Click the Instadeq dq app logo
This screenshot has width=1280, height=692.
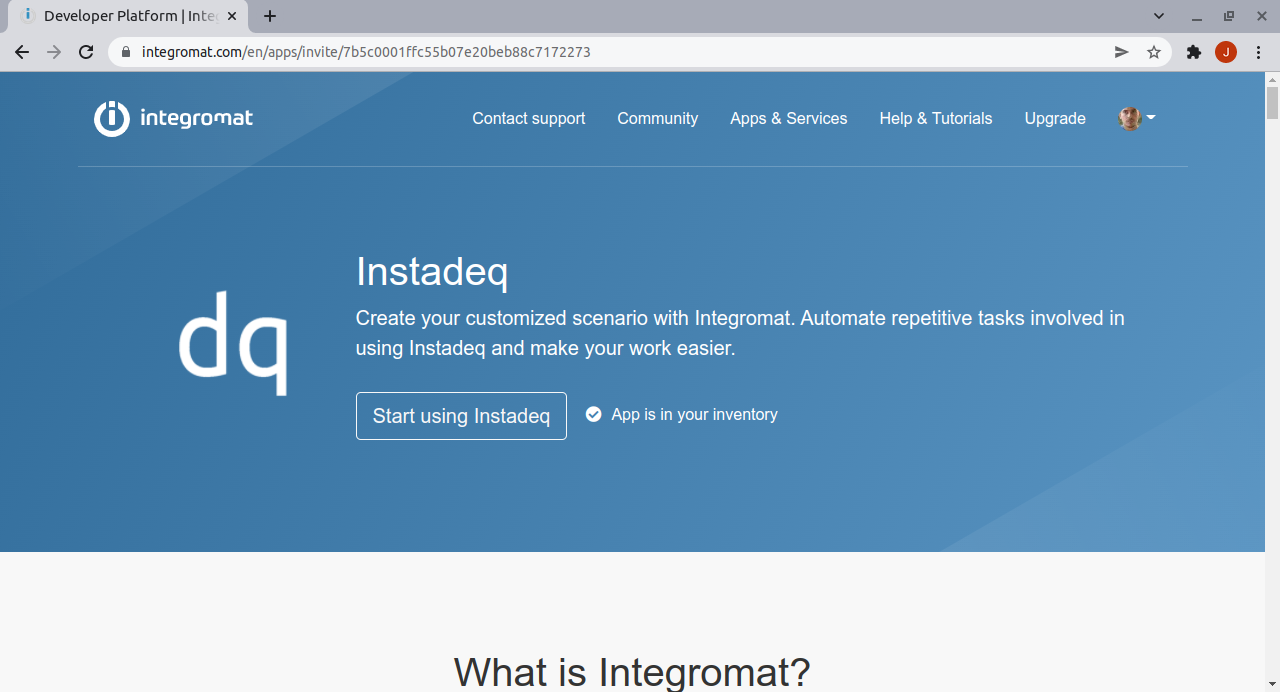[x=233, y=343]
